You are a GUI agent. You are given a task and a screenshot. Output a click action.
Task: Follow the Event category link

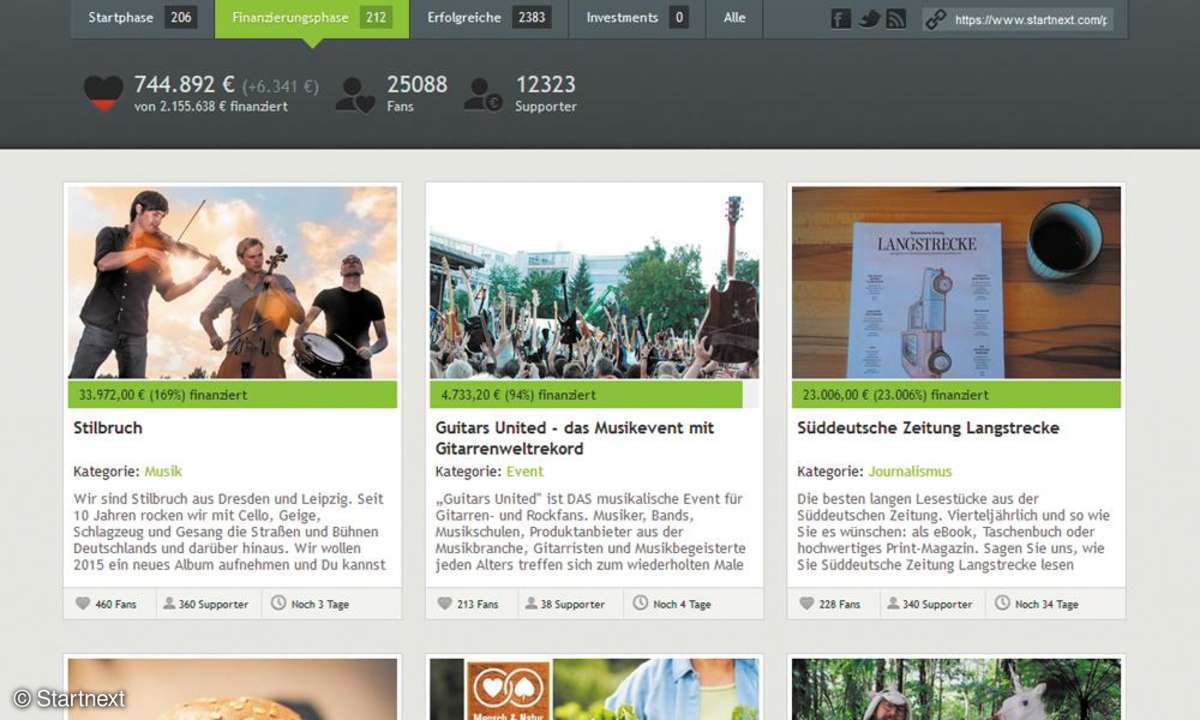point(525,471)
